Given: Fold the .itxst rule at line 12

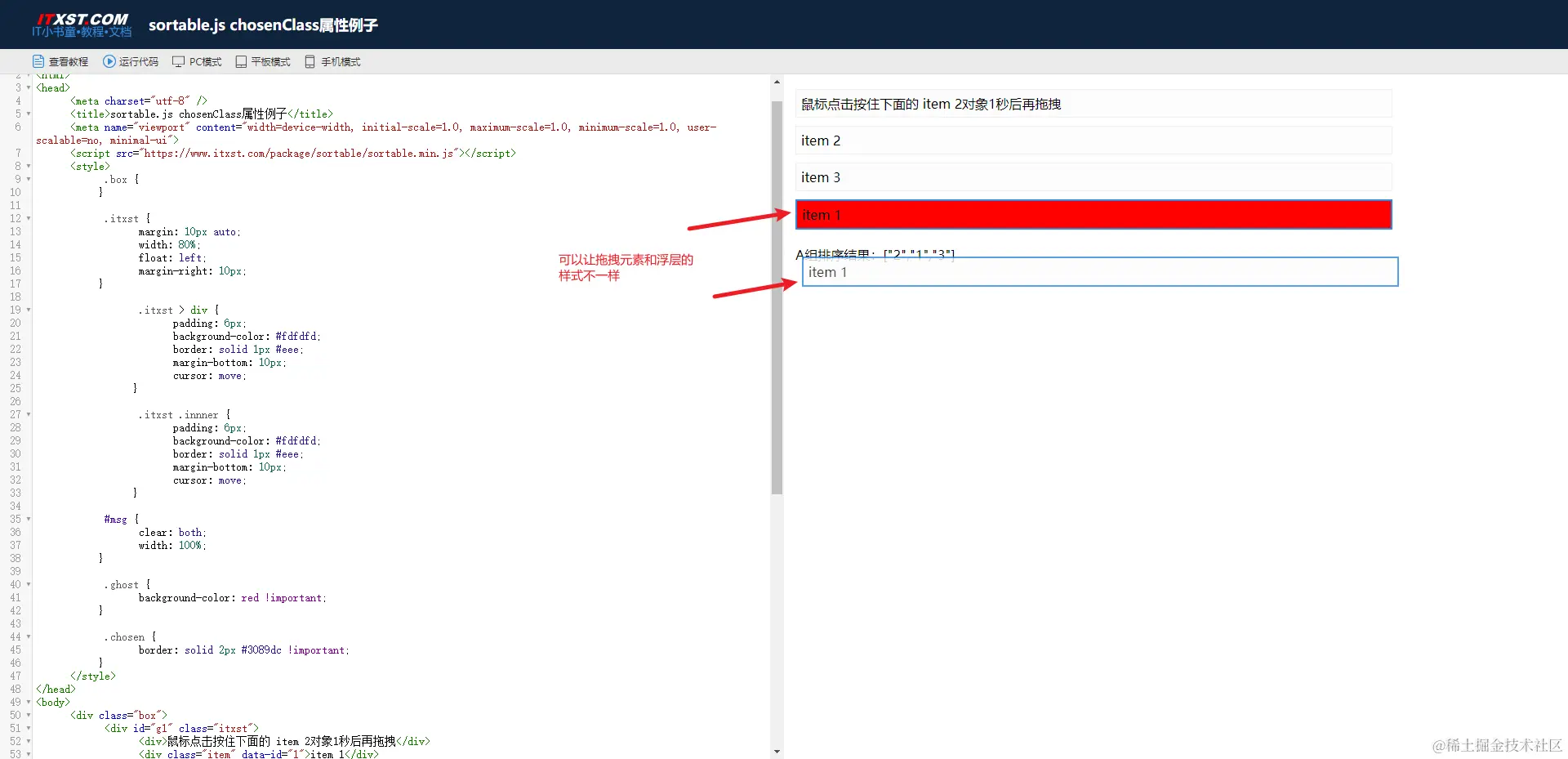Looking at the screenshot, I should pos(29,218).
